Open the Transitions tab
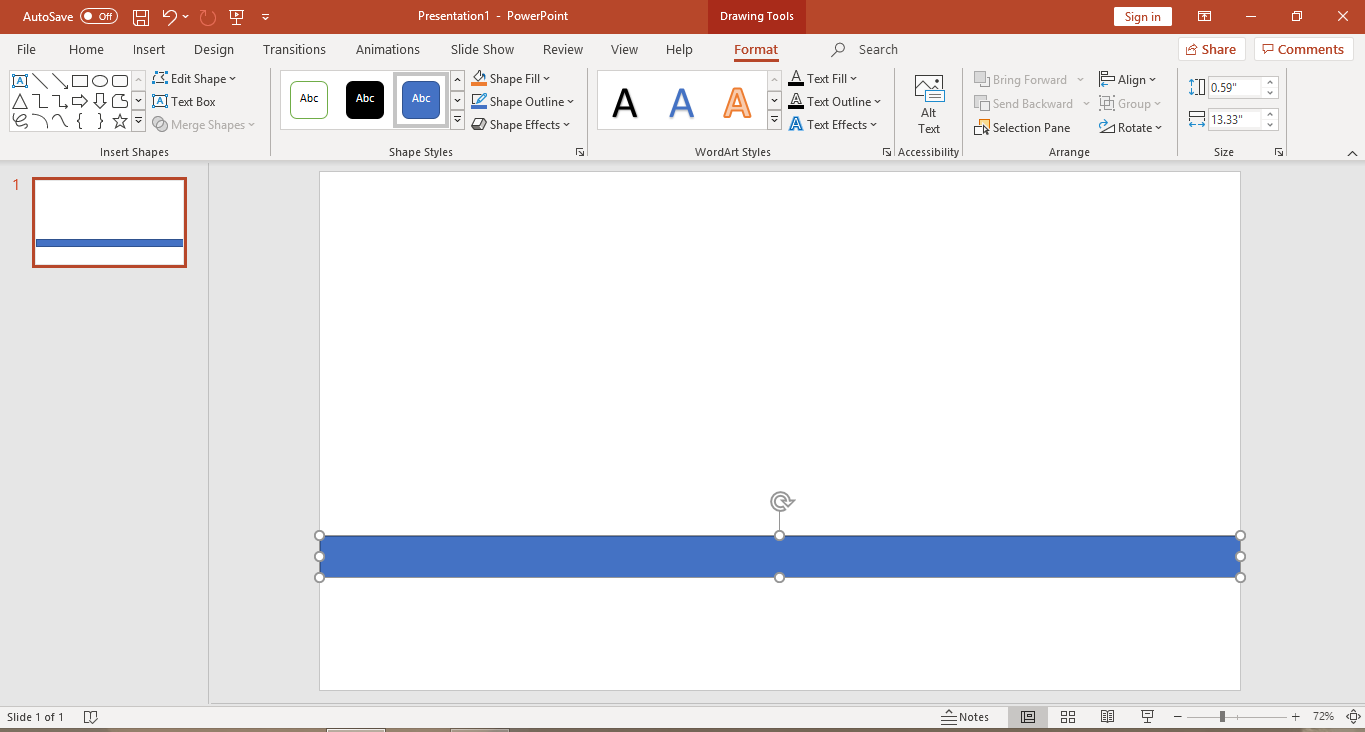This screenshot has height=732, width=1365. pyautogui.click(x=294, y=49)
